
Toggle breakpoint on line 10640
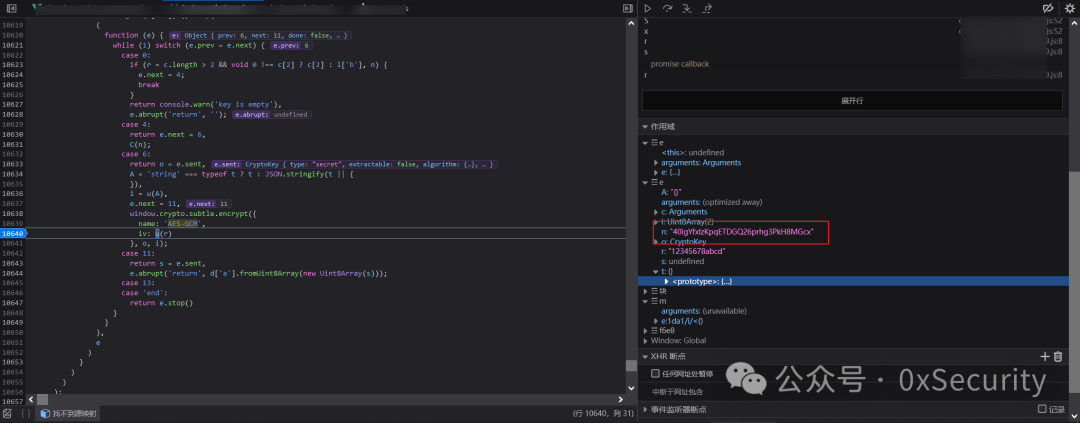(13, 234)
